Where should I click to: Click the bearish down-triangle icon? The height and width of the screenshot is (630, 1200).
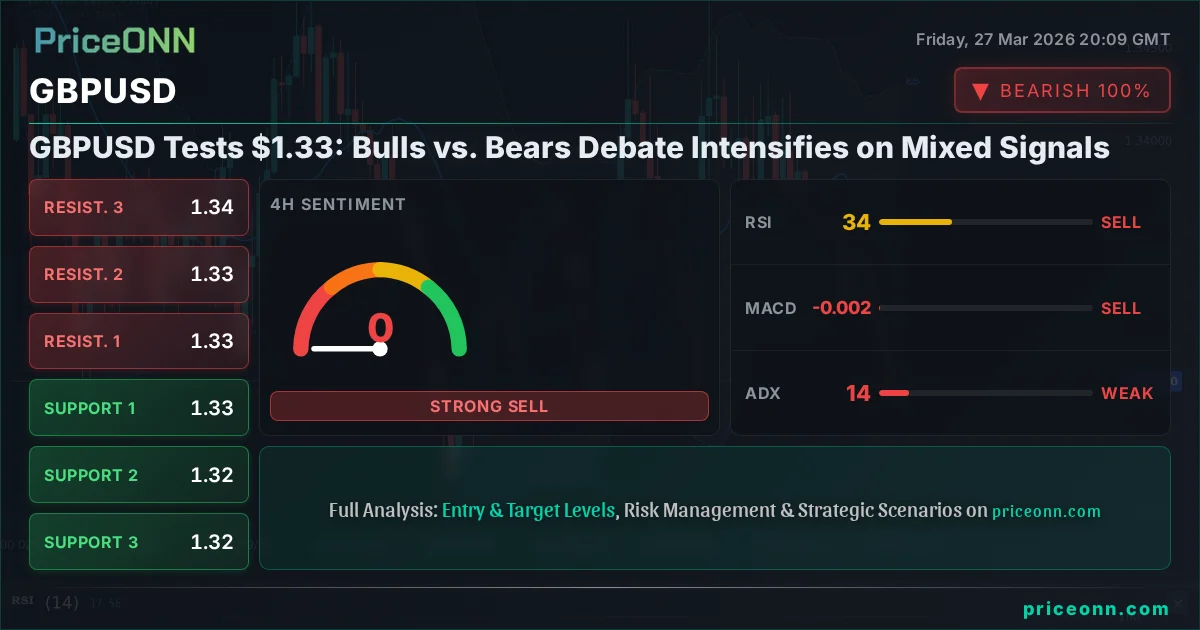click(981, 91)
